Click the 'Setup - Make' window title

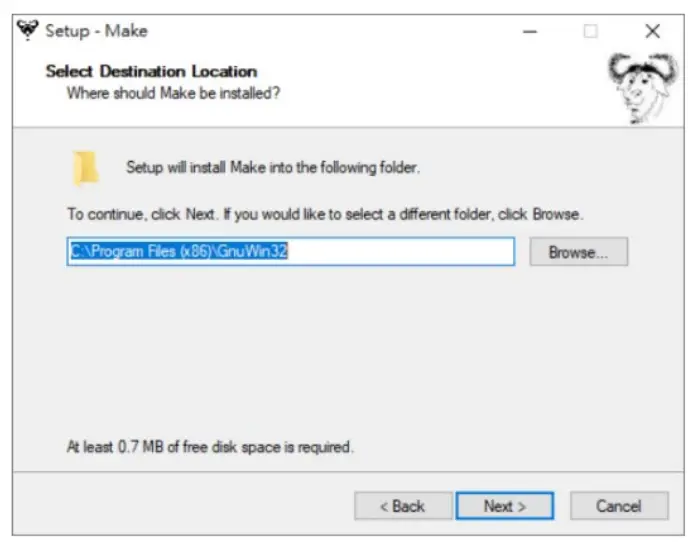point(96,31)
